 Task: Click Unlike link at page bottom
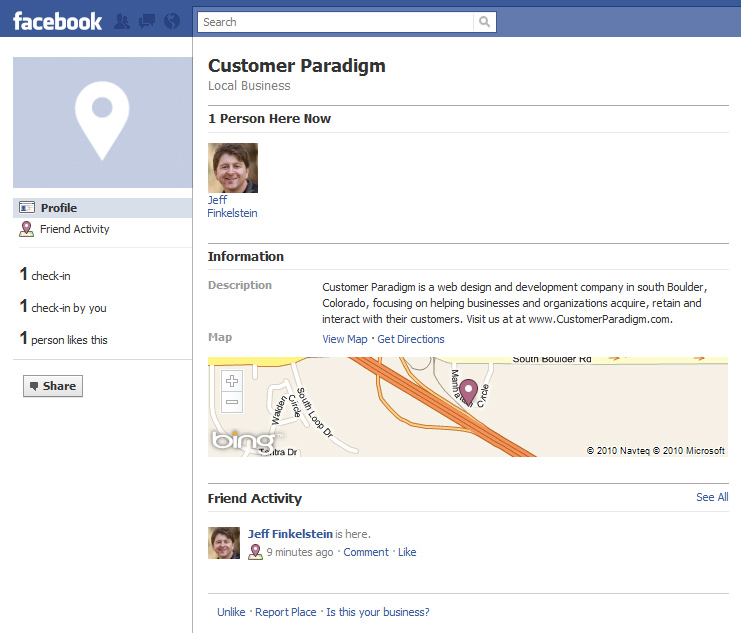point(231,612)
